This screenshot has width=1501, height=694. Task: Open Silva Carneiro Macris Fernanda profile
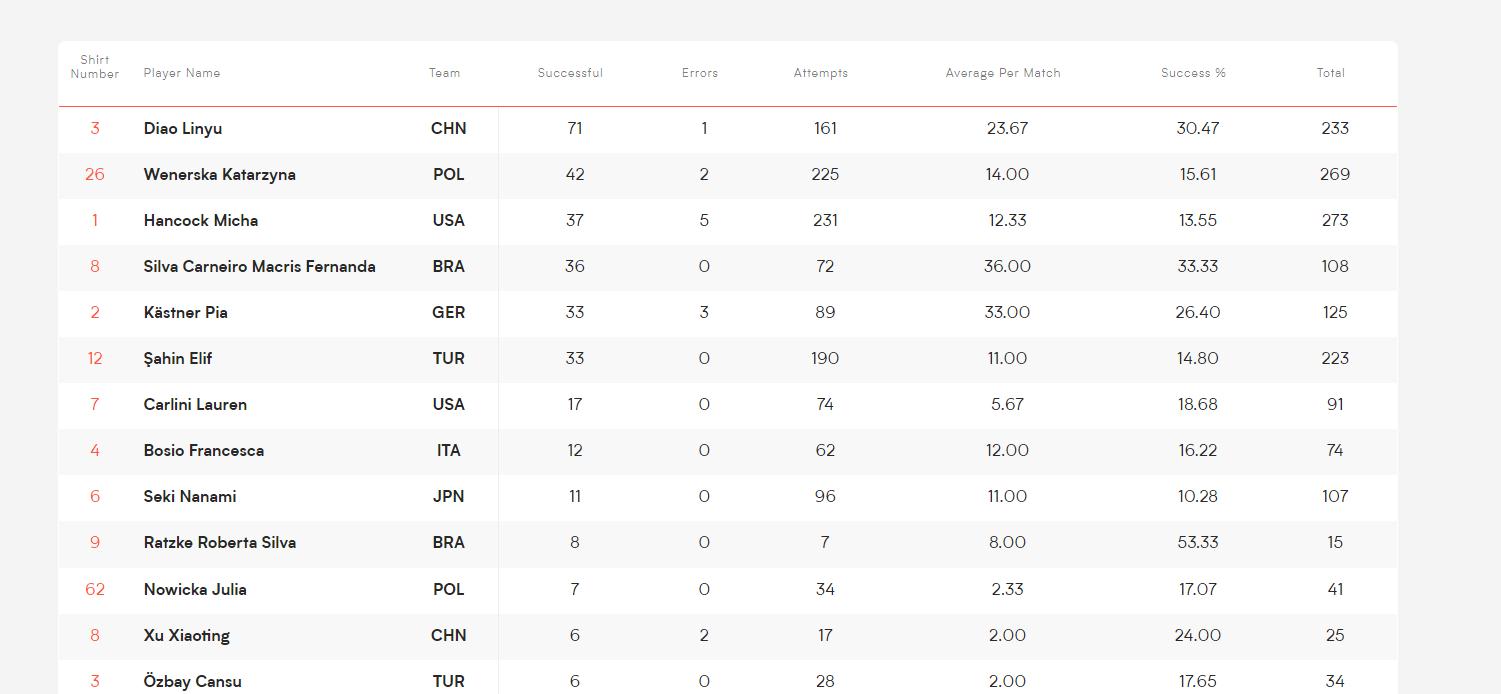click(x=260, y=267)
